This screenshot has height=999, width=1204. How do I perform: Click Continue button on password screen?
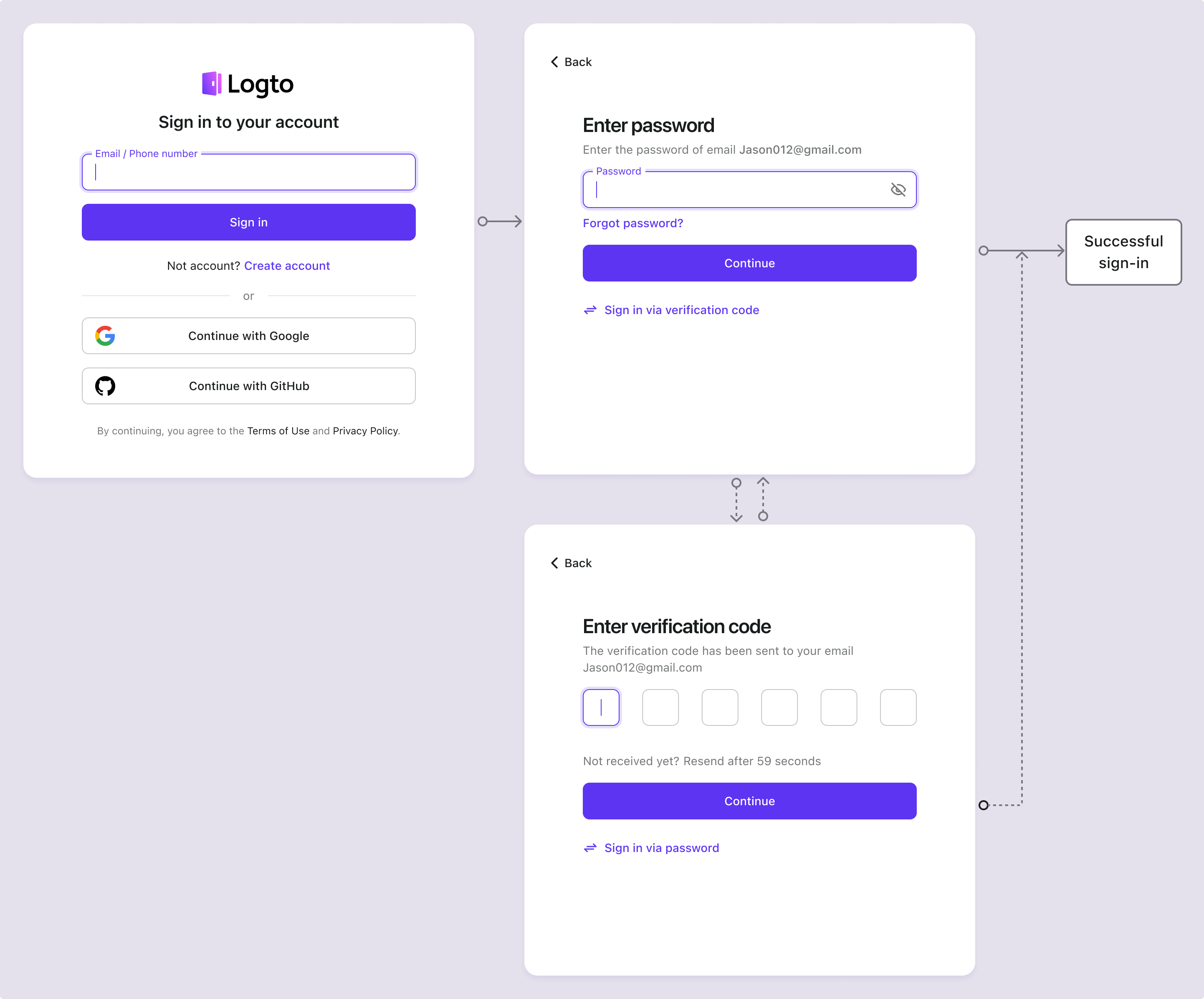[x=749, y=263]
